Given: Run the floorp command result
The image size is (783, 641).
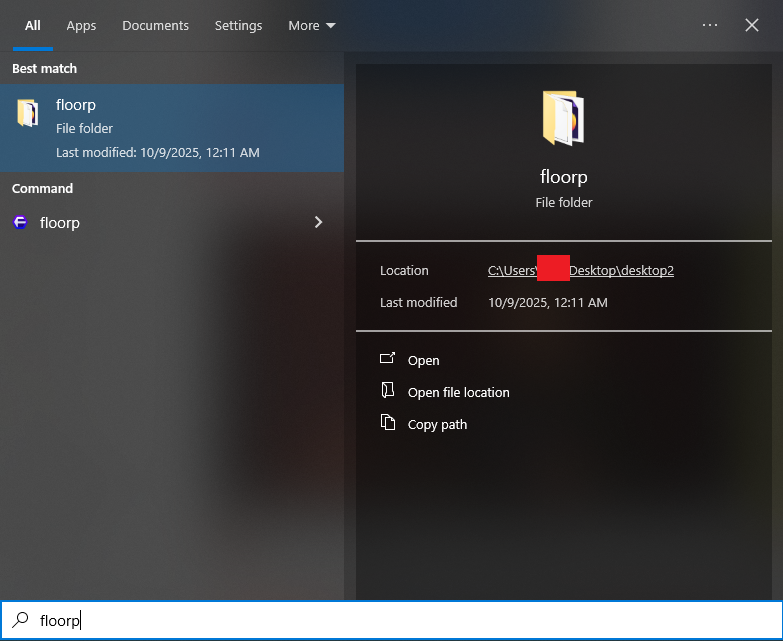Looking at the screenshot, I should [172, 222].
